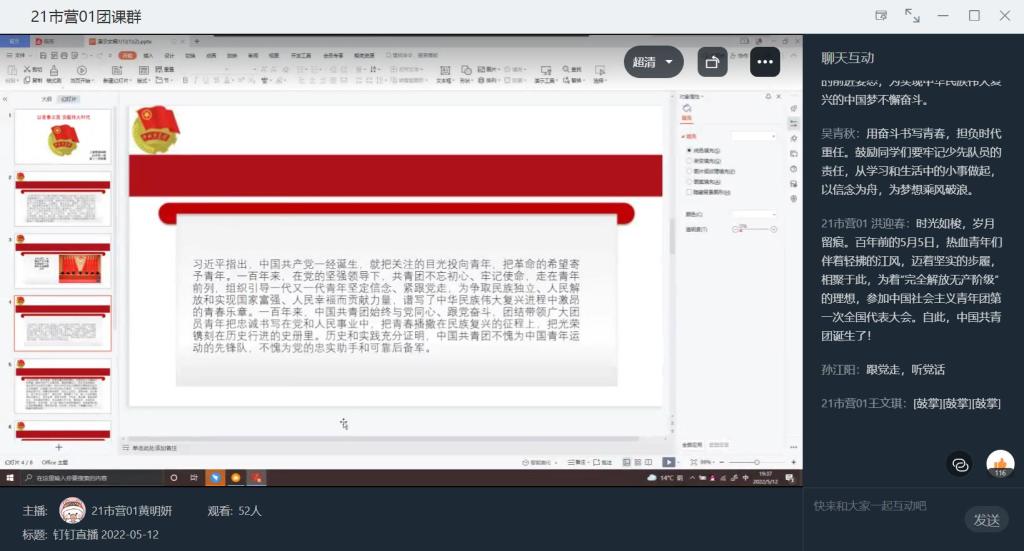Screen dimensions: 1024x551
Task: Click the 透明度 transparency slider
Action: click(x=752, y=229)
